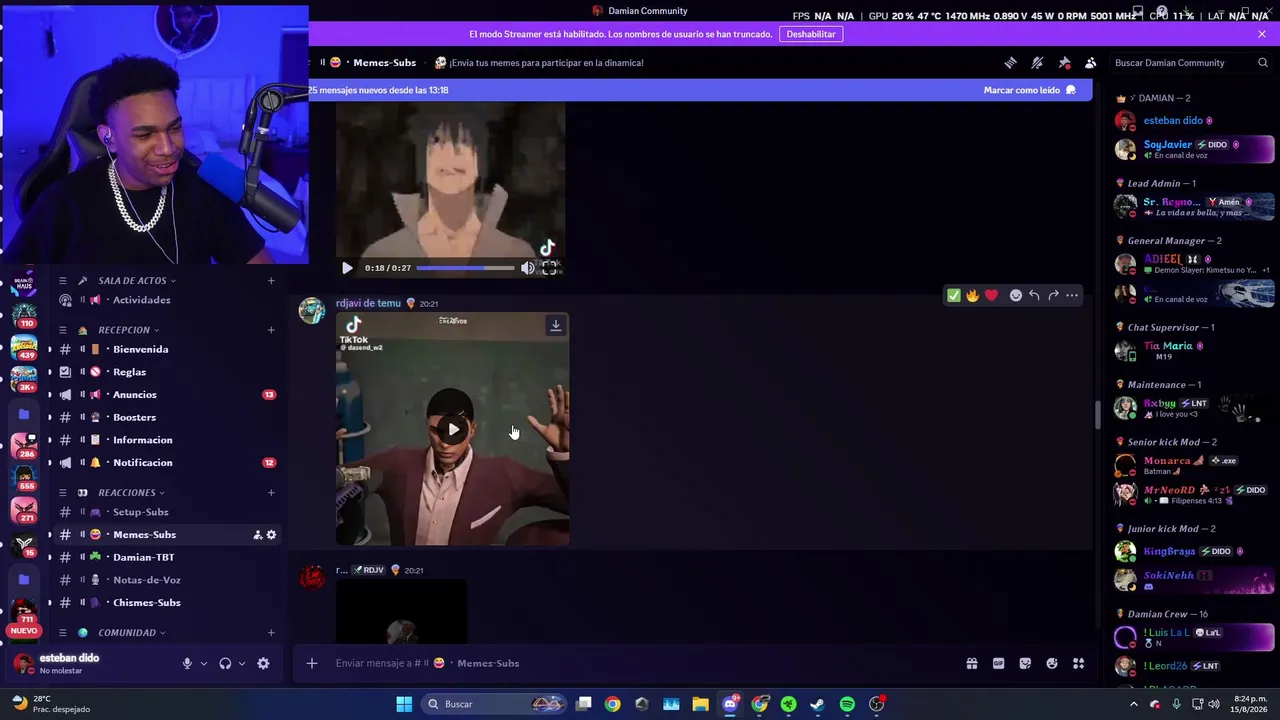Click Marcar como leído button
This screenshot has width=1280, height=720.
[1029, 90]
